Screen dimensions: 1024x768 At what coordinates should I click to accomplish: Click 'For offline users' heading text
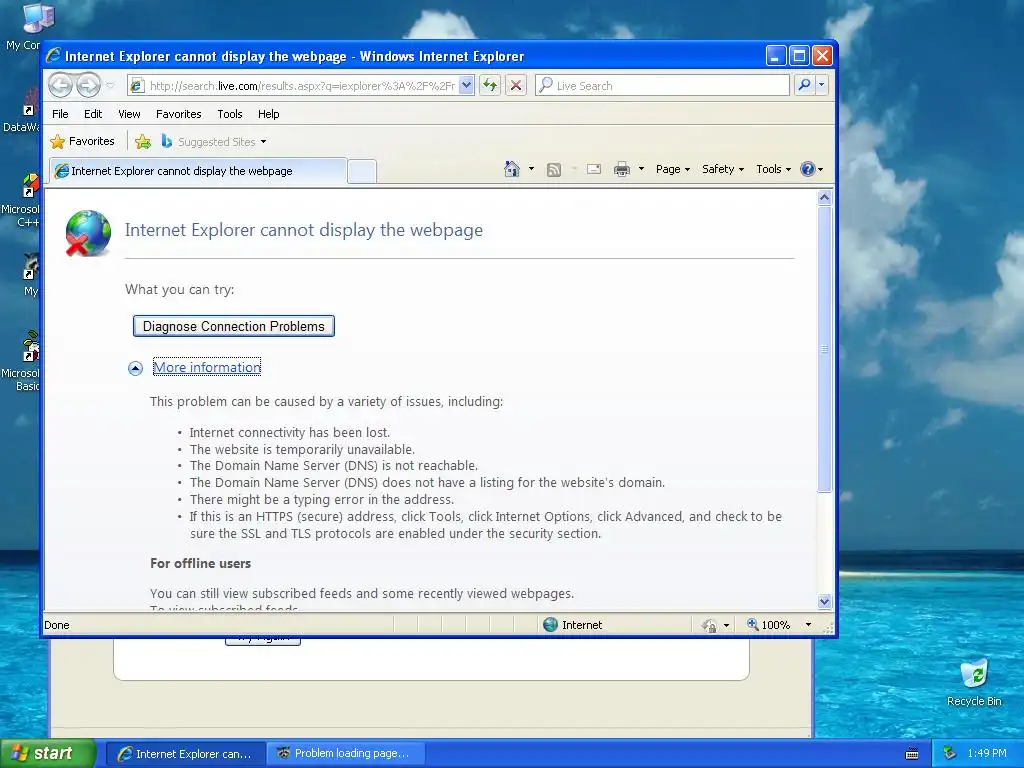tap(200, 563)
